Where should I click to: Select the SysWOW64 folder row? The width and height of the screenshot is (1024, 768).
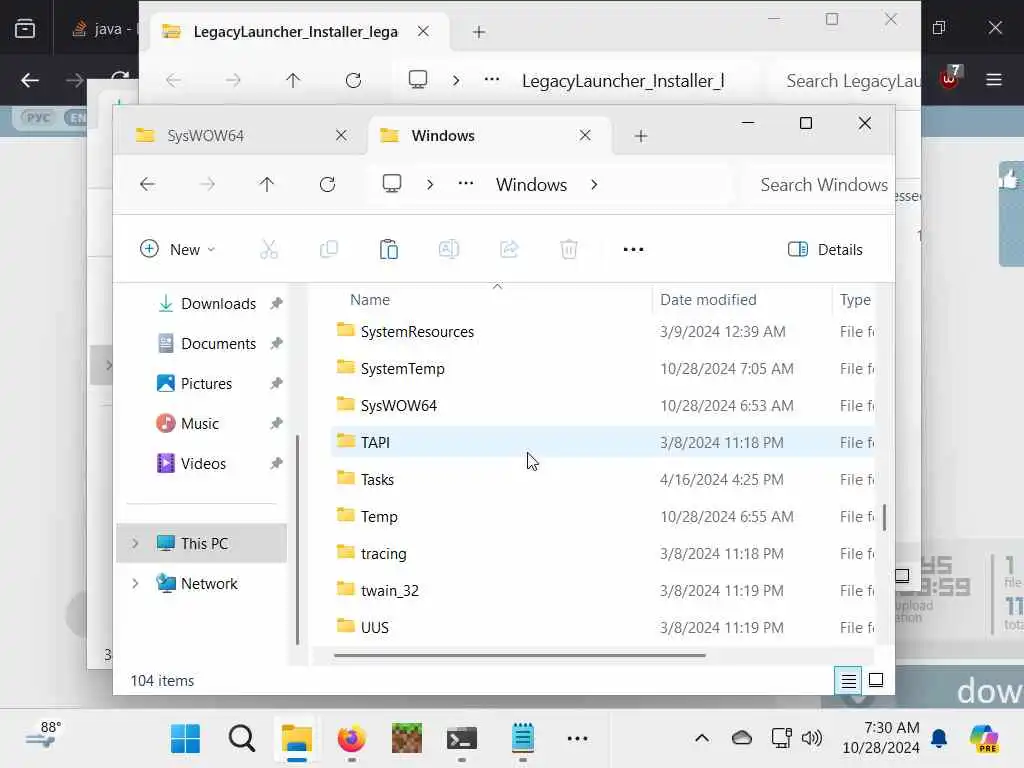pyautogui.click(x=602, y=406)
